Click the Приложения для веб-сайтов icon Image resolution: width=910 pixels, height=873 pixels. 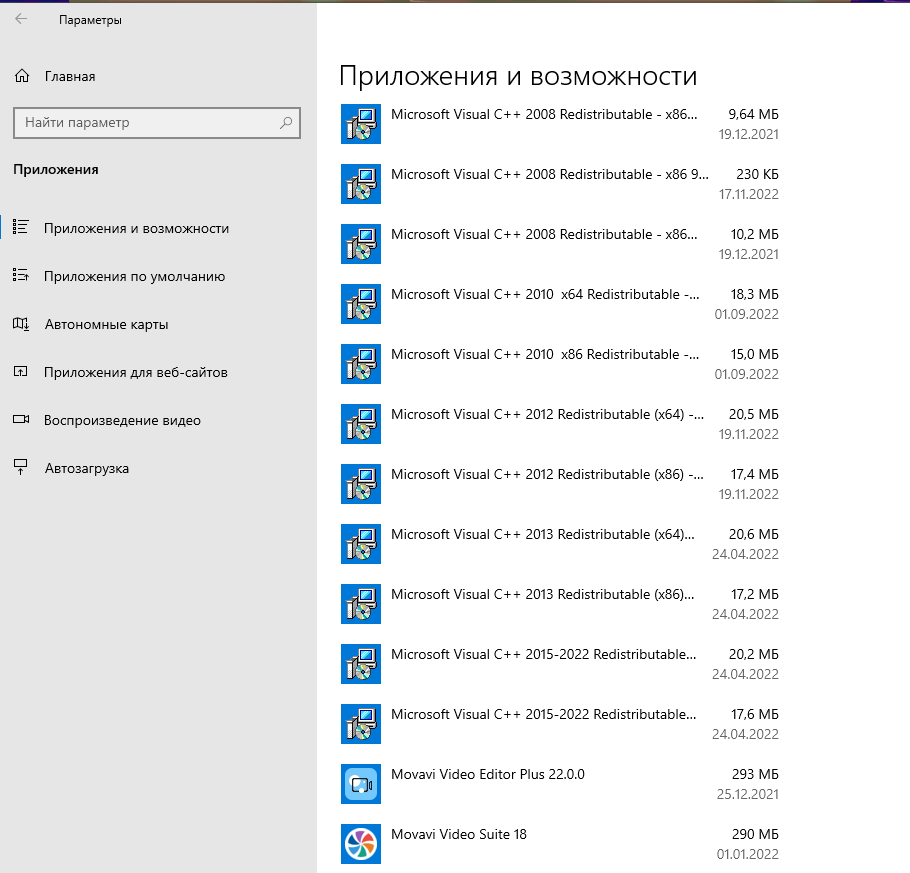pyautogui.click(x=21, y=371)
